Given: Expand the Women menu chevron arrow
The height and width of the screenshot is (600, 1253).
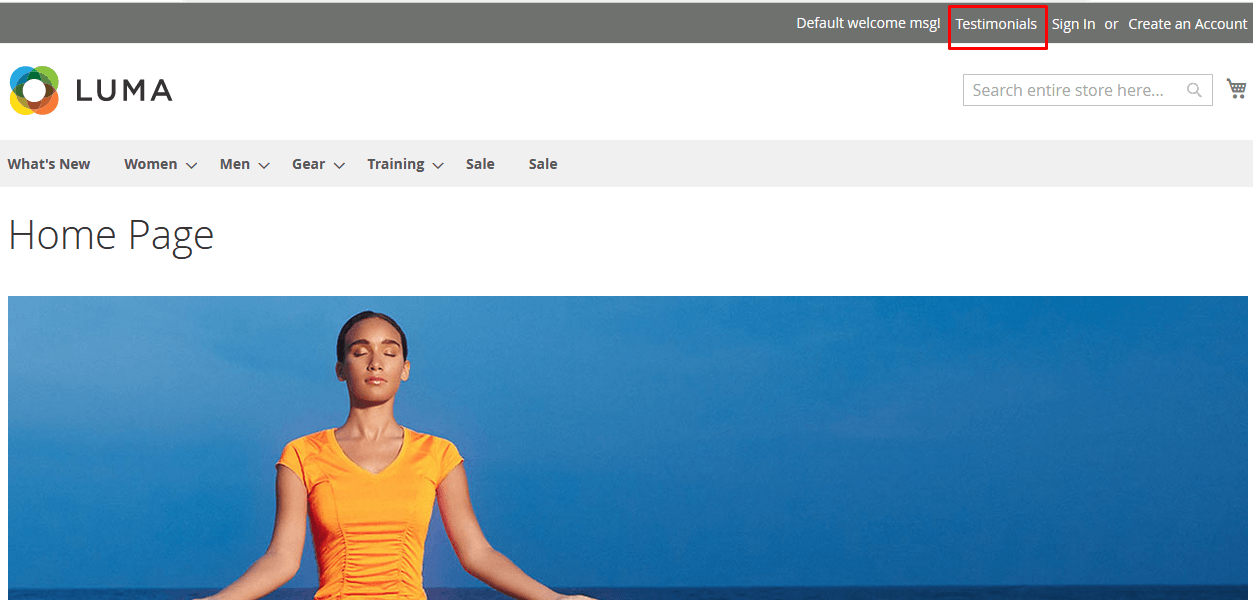Looking at the screenshot, I should pyautogui.click(x=191, y=165).
